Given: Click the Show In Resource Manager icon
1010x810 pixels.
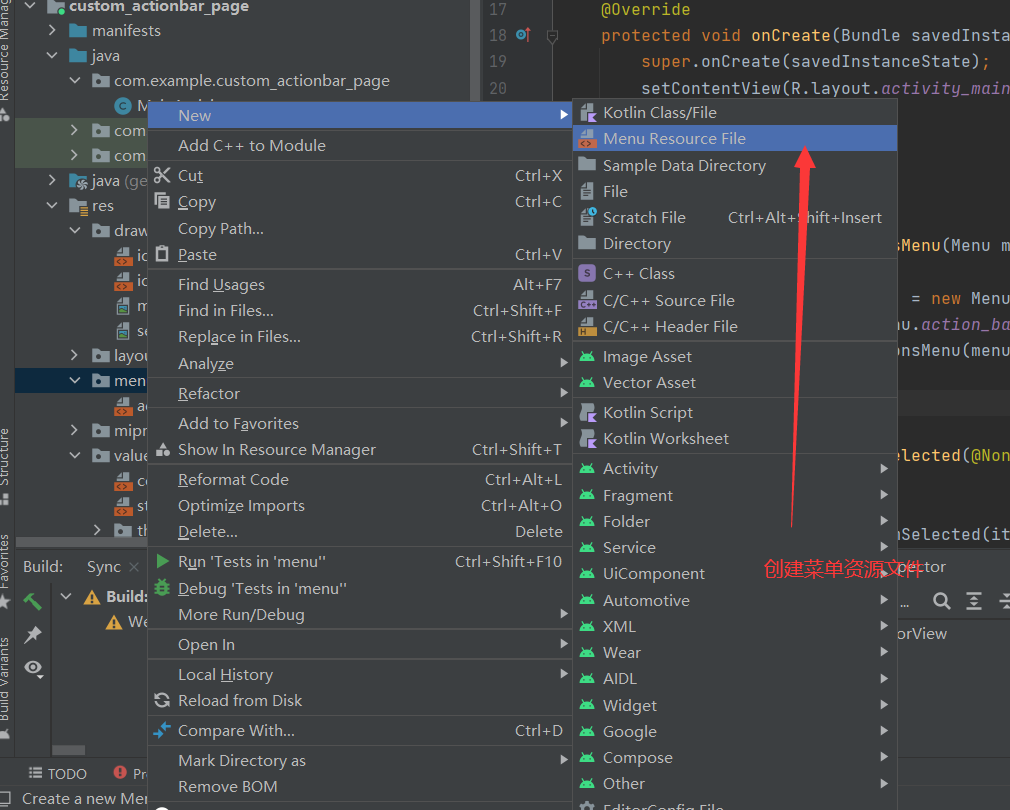Looking at the screenshot, I should (x=162, y=449).
